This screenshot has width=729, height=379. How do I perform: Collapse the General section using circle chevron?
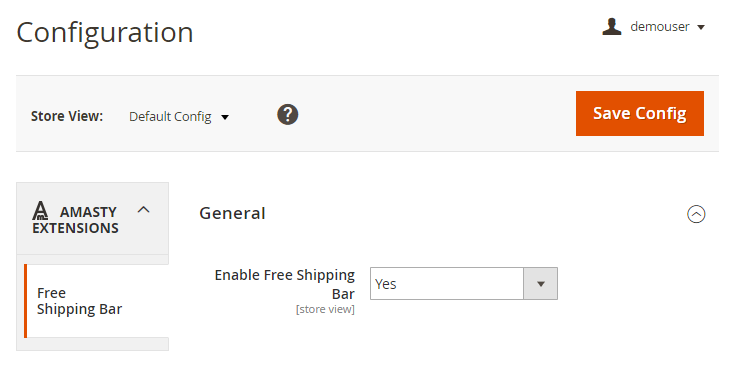point(696,214)
